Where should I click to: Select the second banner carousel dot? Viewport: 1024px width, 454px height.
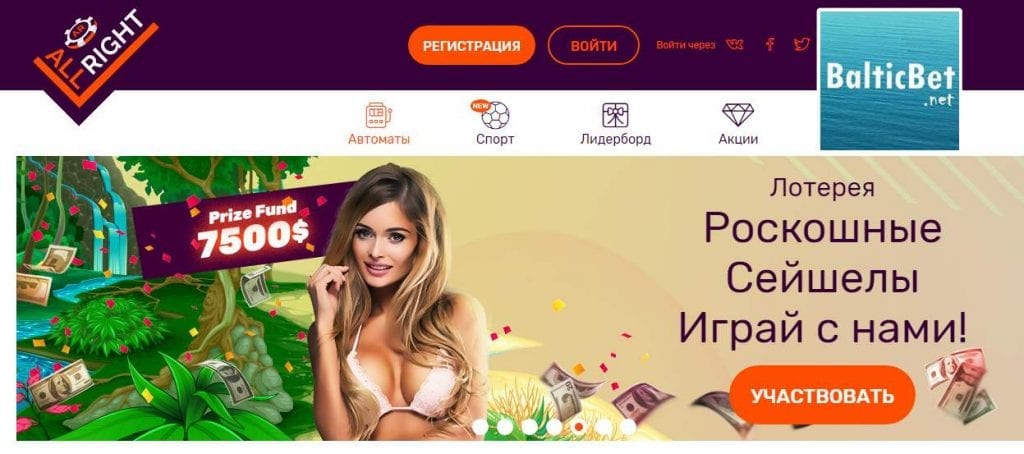[x=505, y=427]
